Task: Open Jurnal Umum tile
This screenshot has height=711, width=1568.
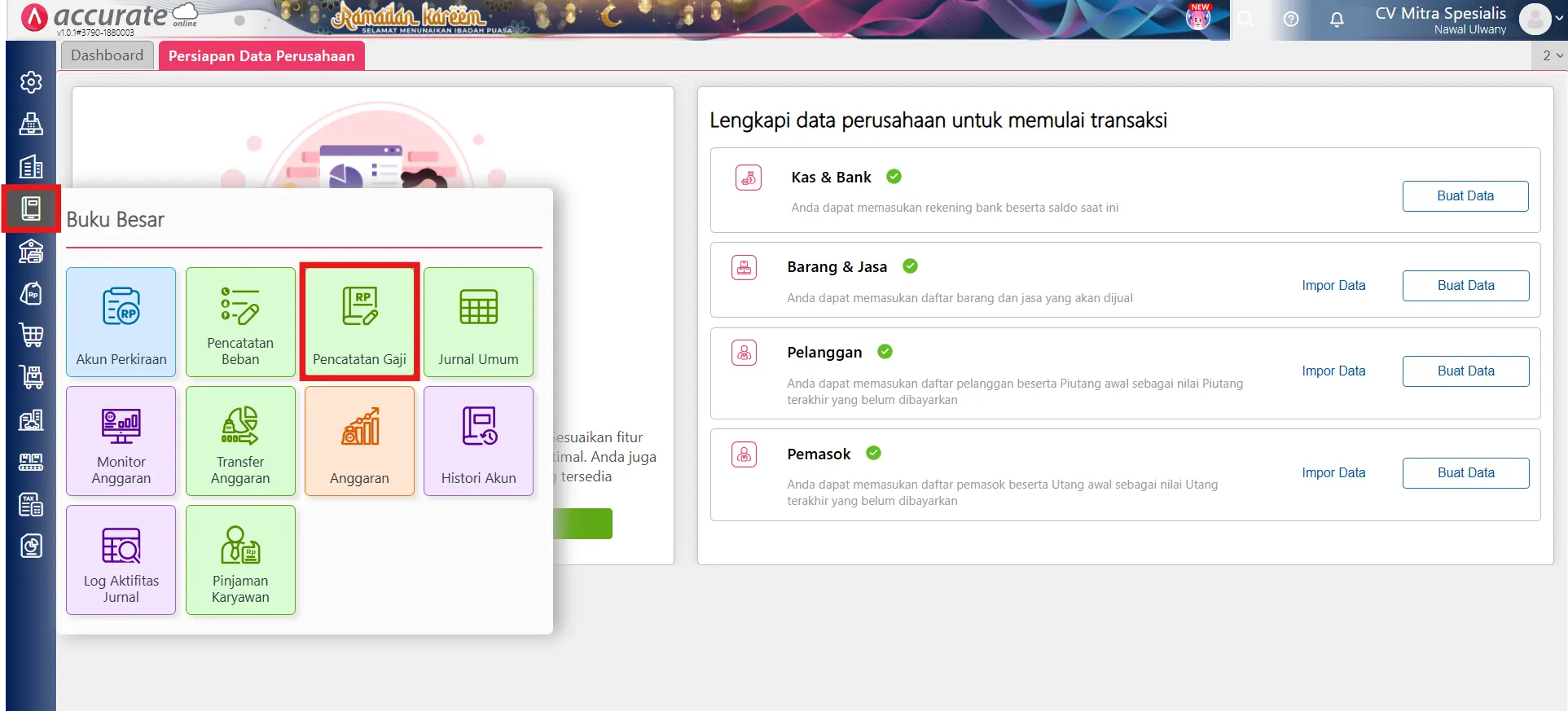Action: click(479, 322)
